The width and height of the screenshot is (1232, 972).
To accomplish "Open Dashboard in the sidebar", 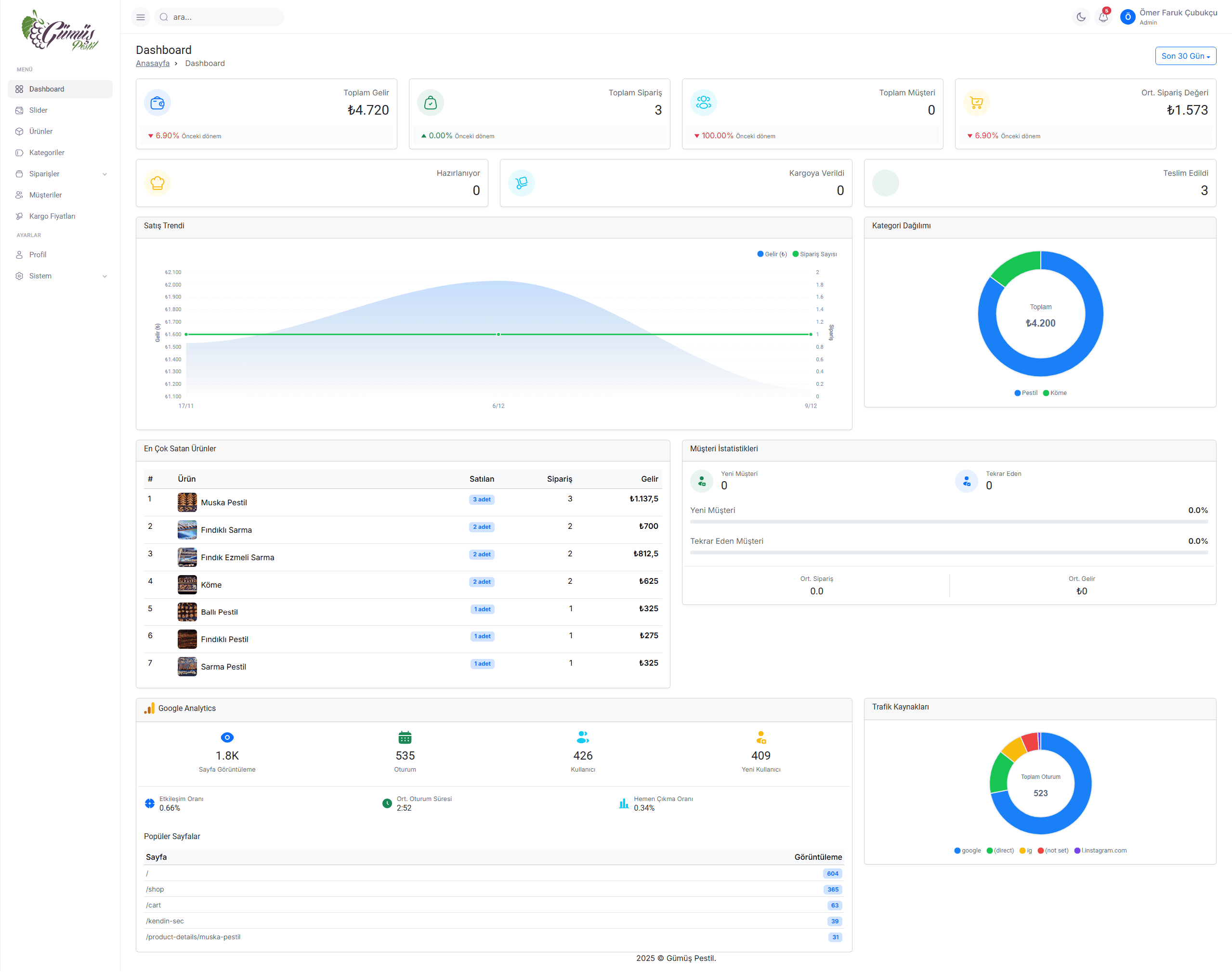I will coord(60,89).
